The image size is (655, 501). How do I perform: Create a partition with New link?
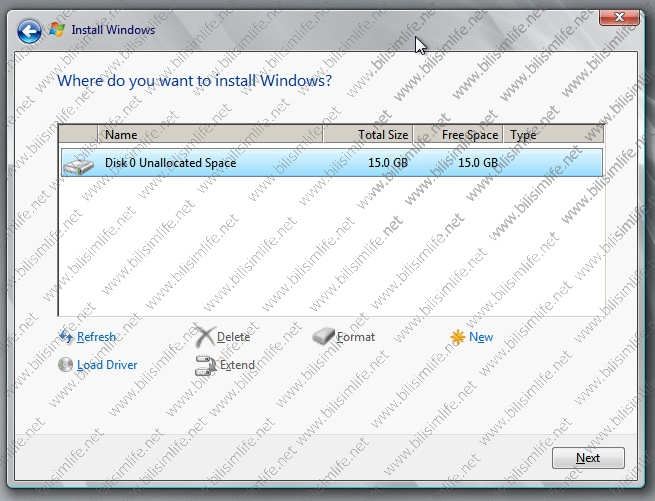coord(481,337)
